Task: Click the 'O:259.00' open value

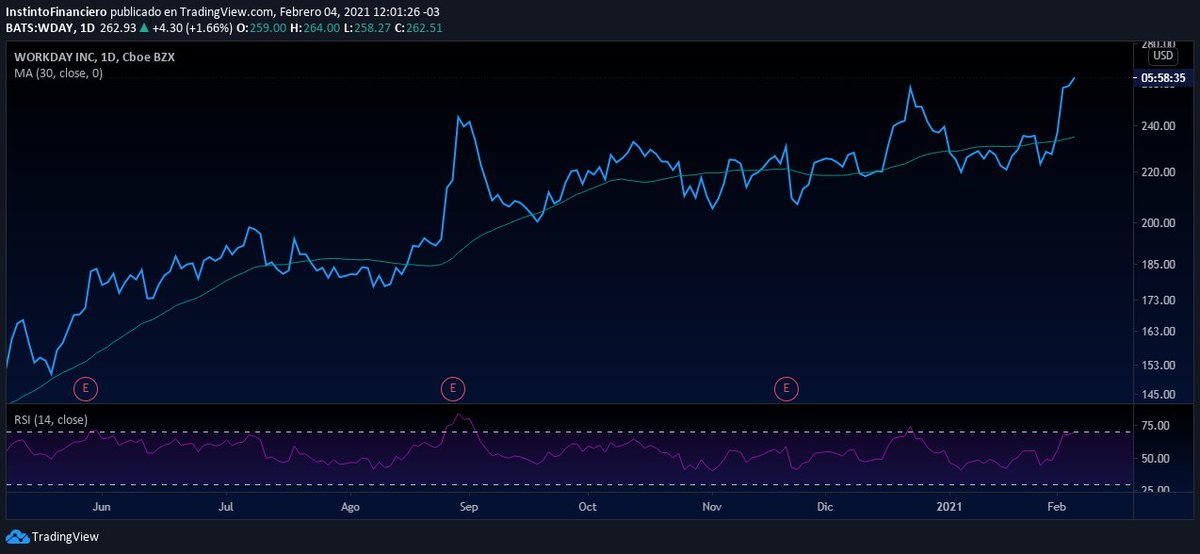Action: (261, 27)
